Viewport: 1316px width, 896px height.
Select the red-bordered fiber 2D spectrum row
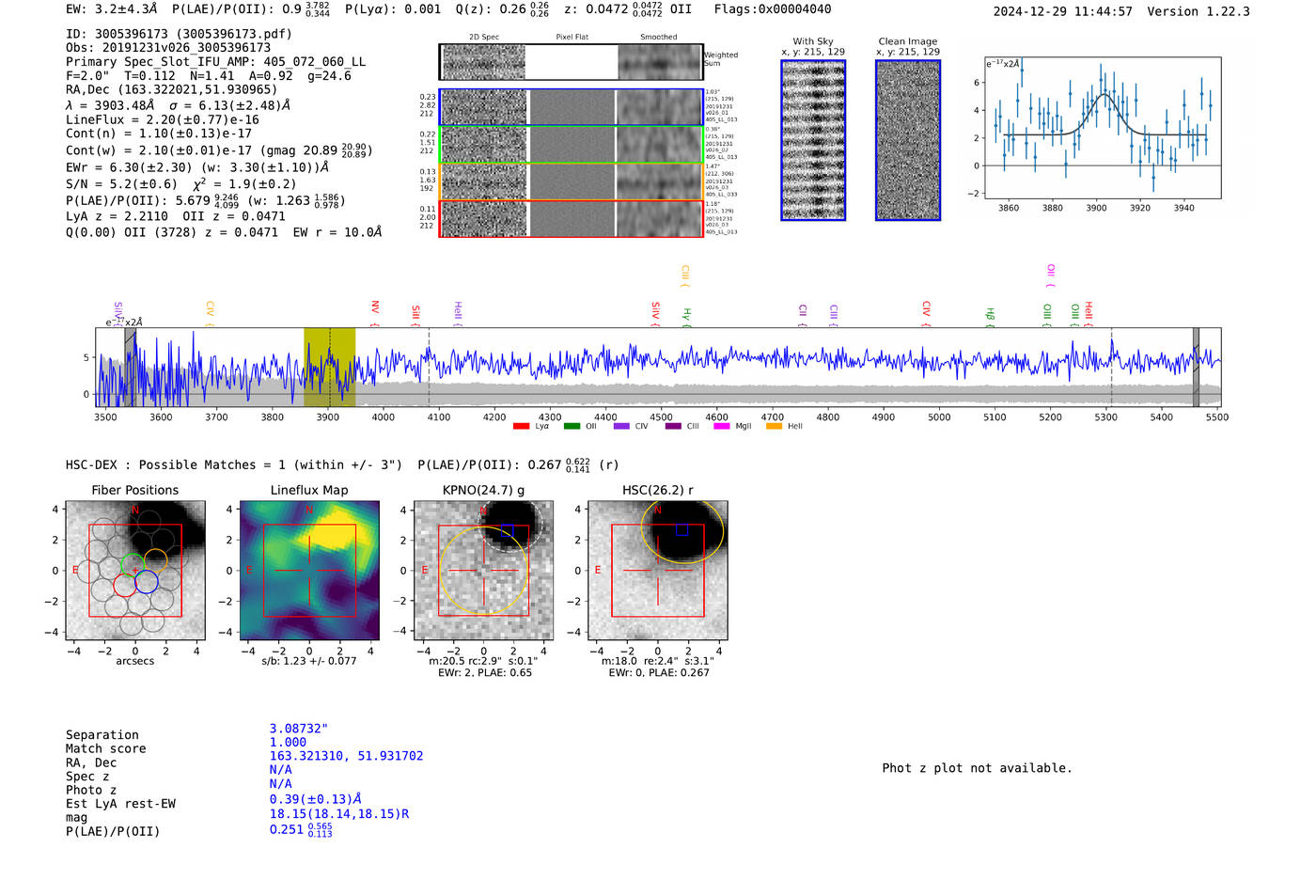coord(571,218)
